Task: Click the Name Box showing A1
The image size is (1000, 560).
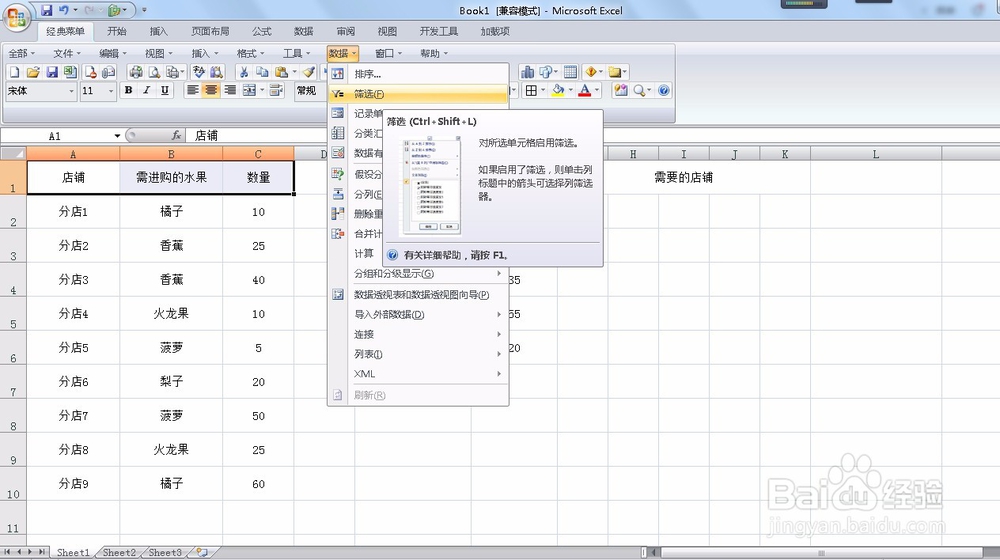Action: click(x=55, y=136)
